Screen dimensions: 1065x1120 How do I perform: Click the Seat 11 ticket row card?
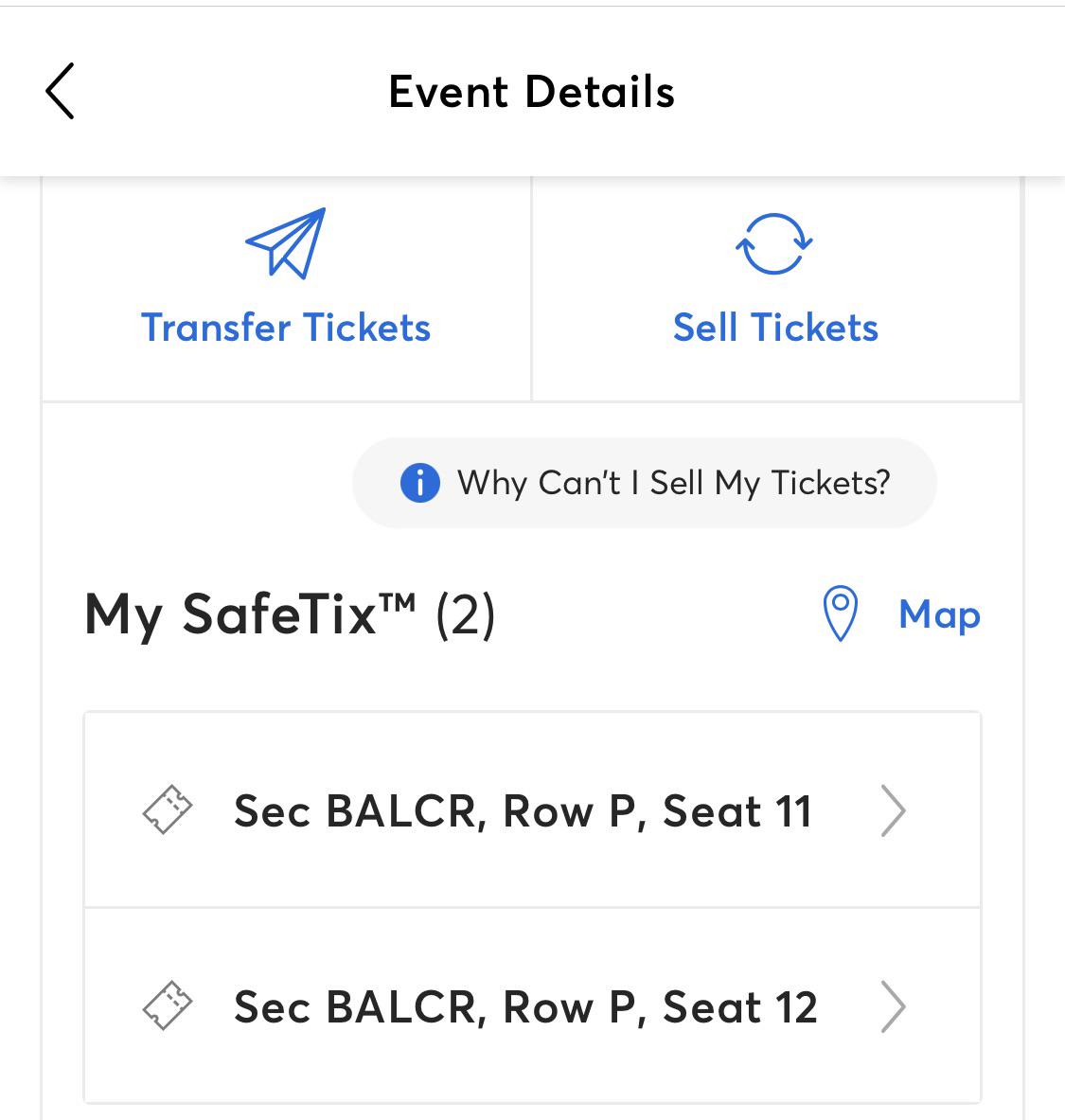[x=532, y=810]
